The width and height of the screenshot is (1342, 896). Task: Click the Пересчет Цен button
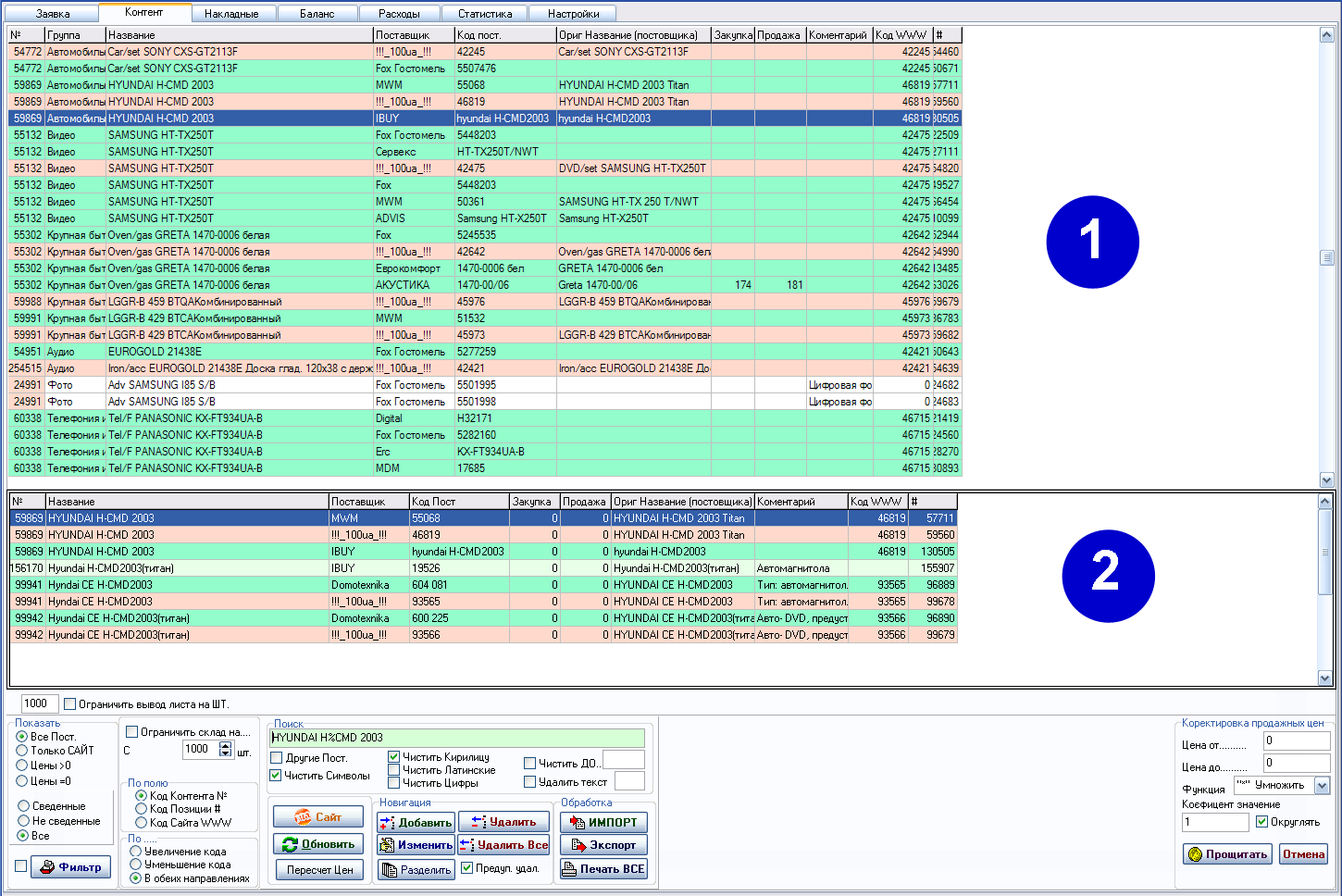pos(319,870)
